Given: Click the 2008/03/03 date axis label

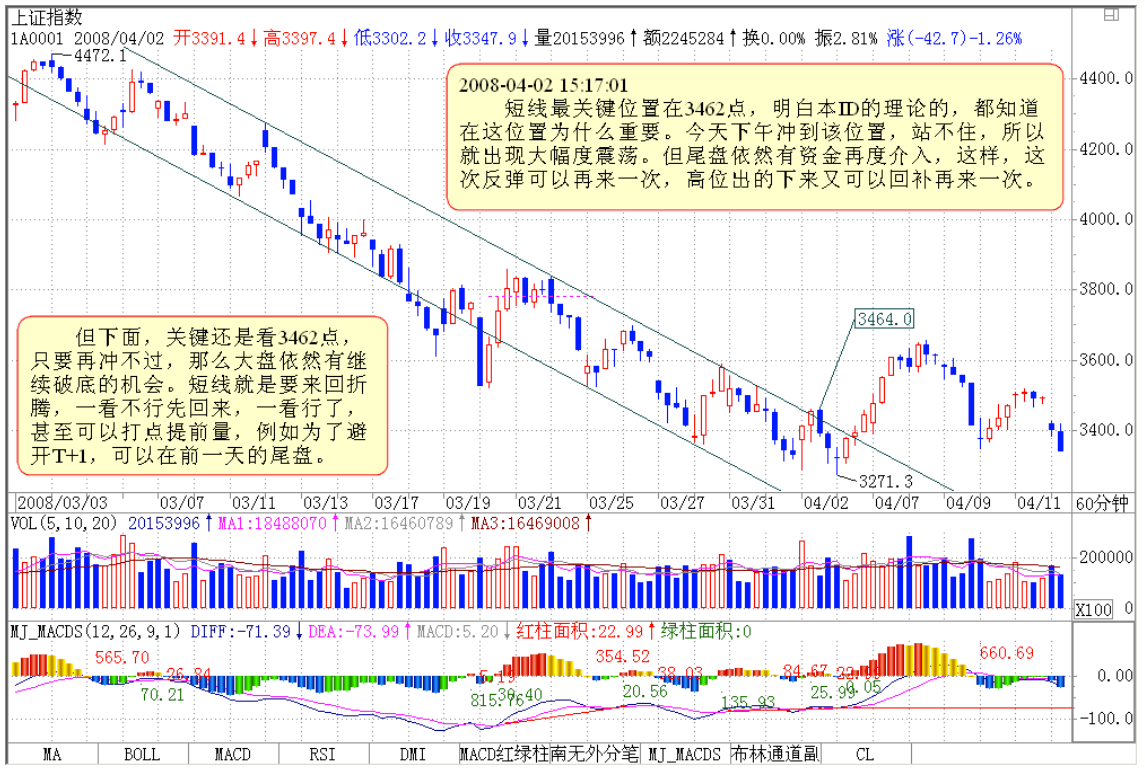Looking at the screenshot, I should click(x=62, y=503).
